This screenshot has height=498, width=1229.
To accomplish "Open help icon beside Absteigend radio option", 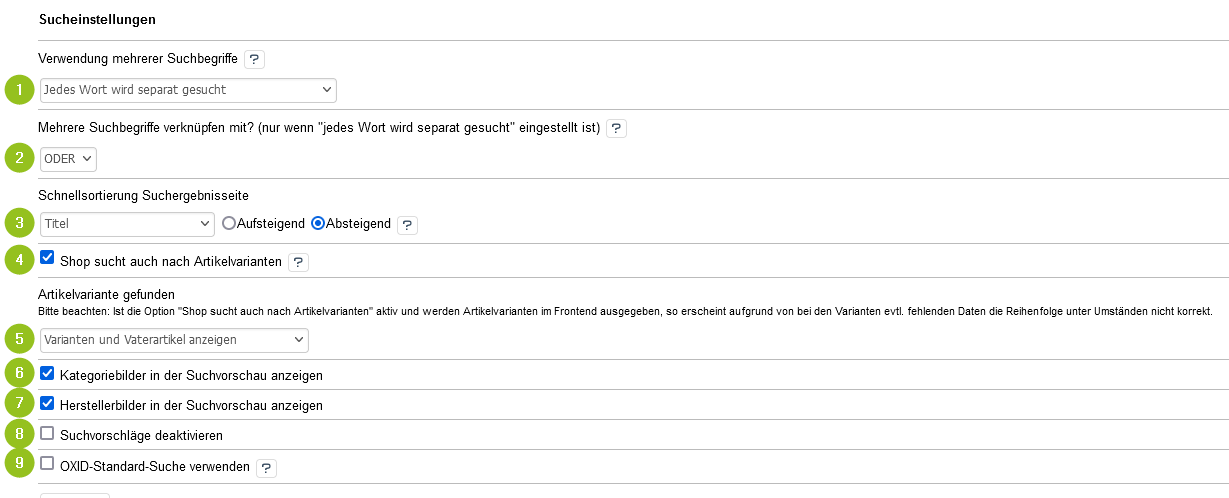I will pos(407,225).
